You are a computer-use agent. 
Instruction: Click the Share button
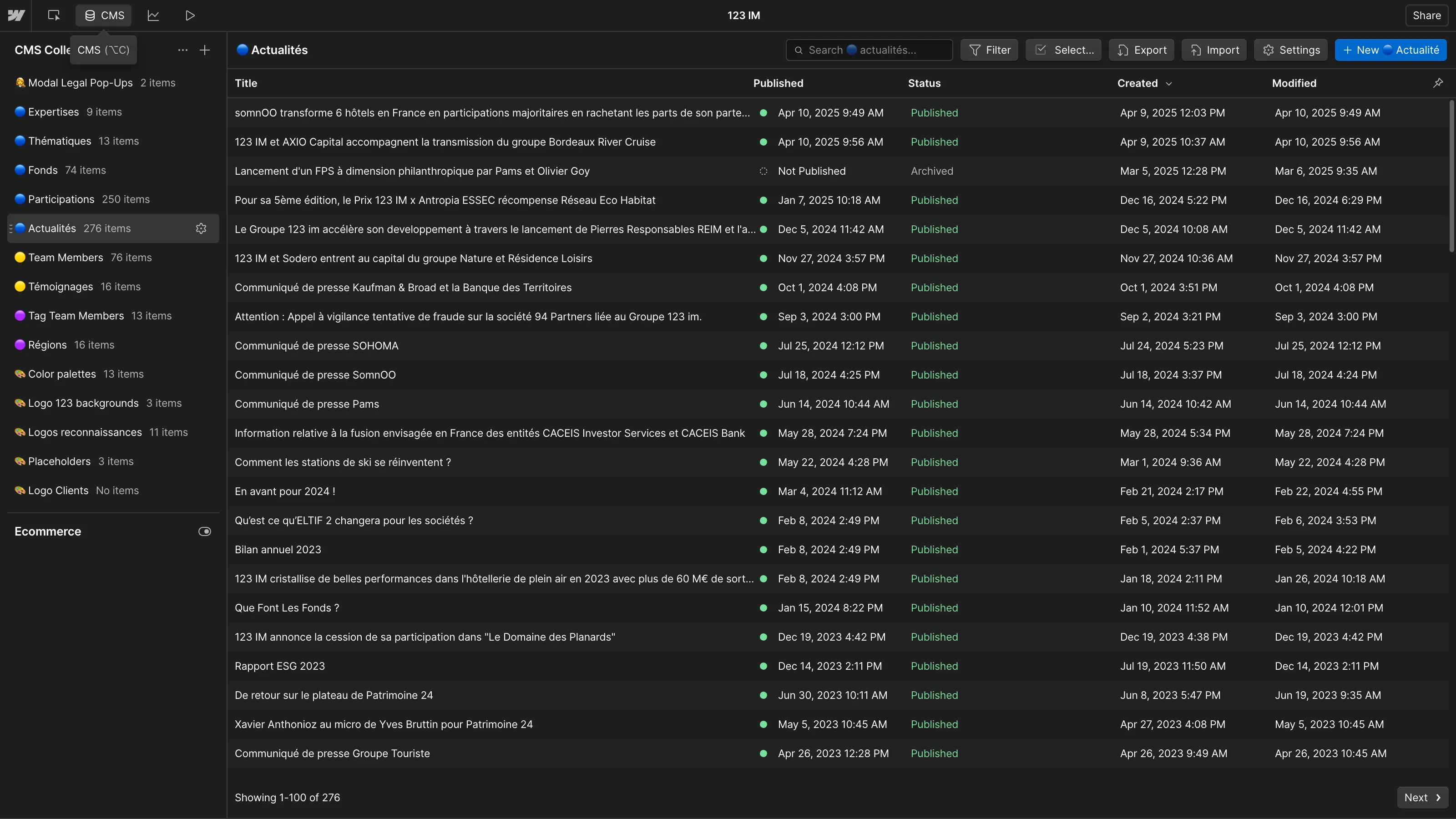click(x=1426, y=15)
